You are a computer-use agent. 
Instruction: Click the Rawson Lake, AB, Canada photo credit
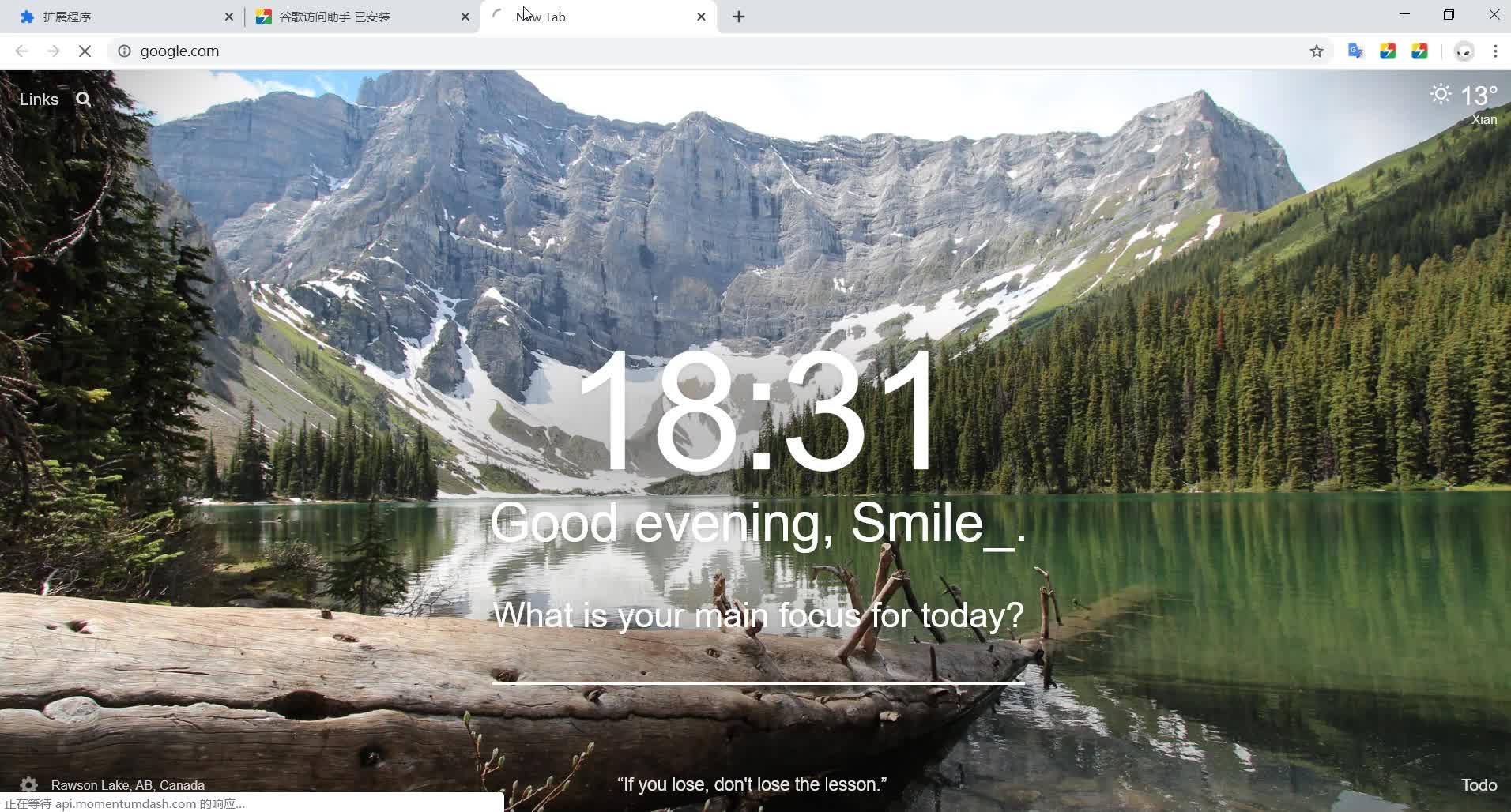pyautogui.click(x=128, y=785)
